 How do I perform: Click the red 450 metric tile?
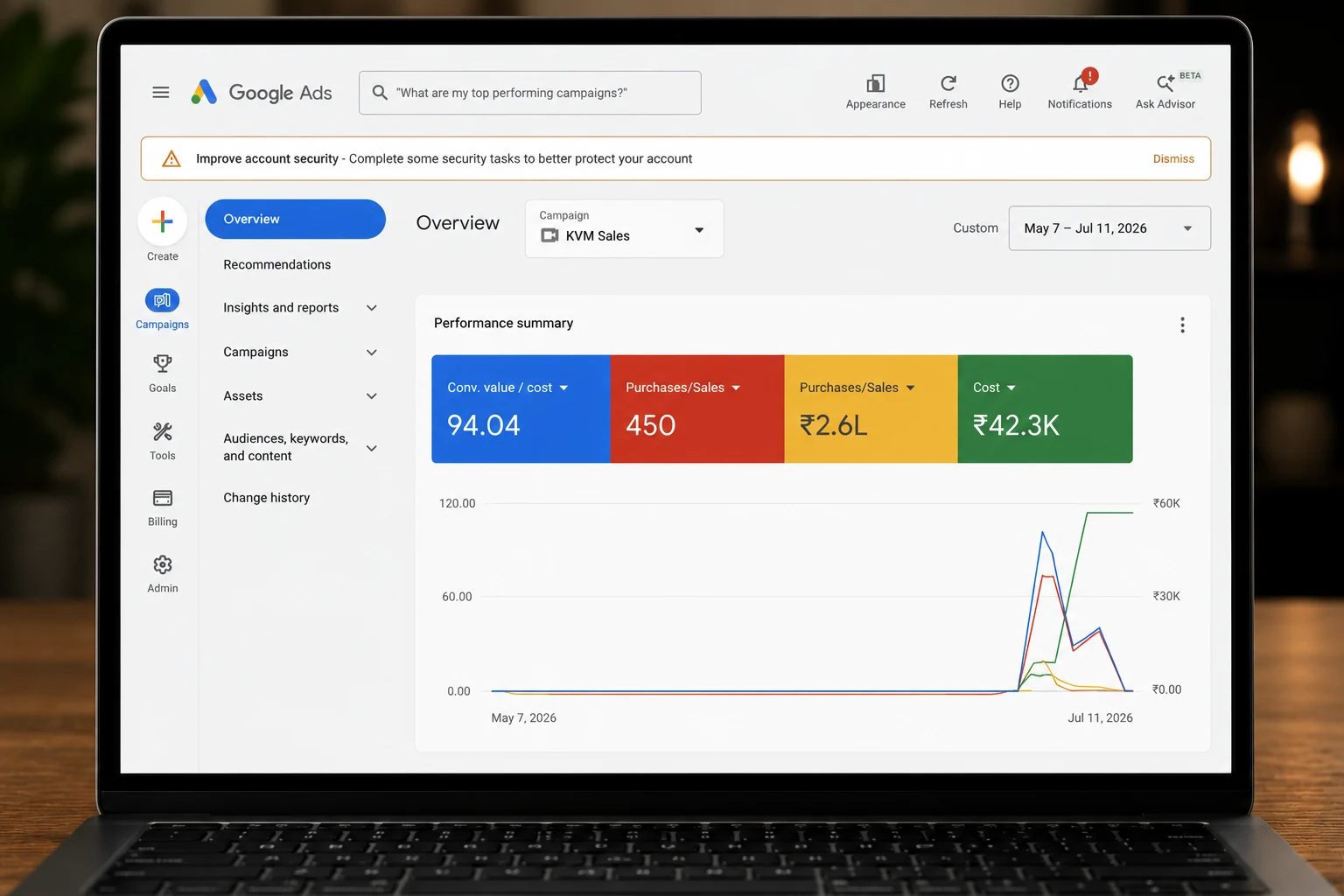pos(697,409)
